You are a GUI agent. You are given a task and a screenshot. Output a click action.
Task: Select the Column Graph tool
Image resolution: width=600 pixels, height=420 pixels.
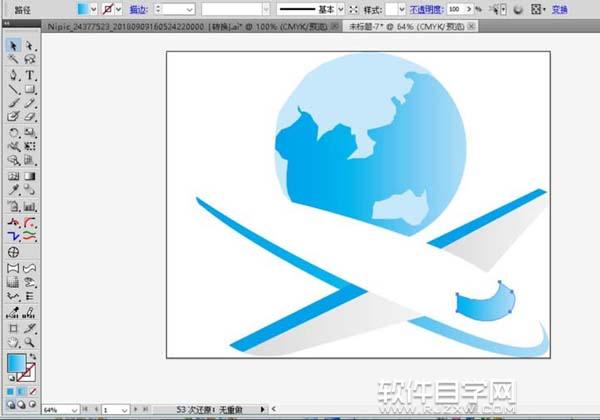click(29, 207)
